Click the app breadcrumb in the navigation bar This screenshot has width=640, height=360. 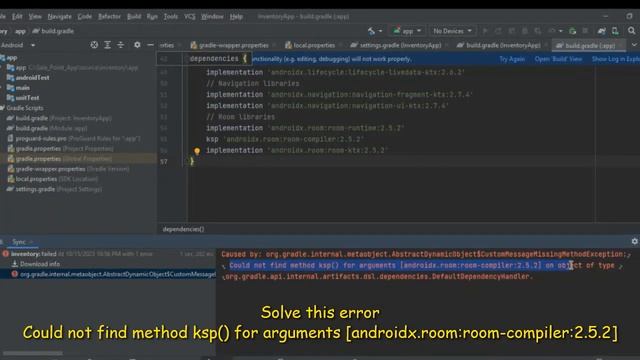pyautogui.click(x=20, y=31)
